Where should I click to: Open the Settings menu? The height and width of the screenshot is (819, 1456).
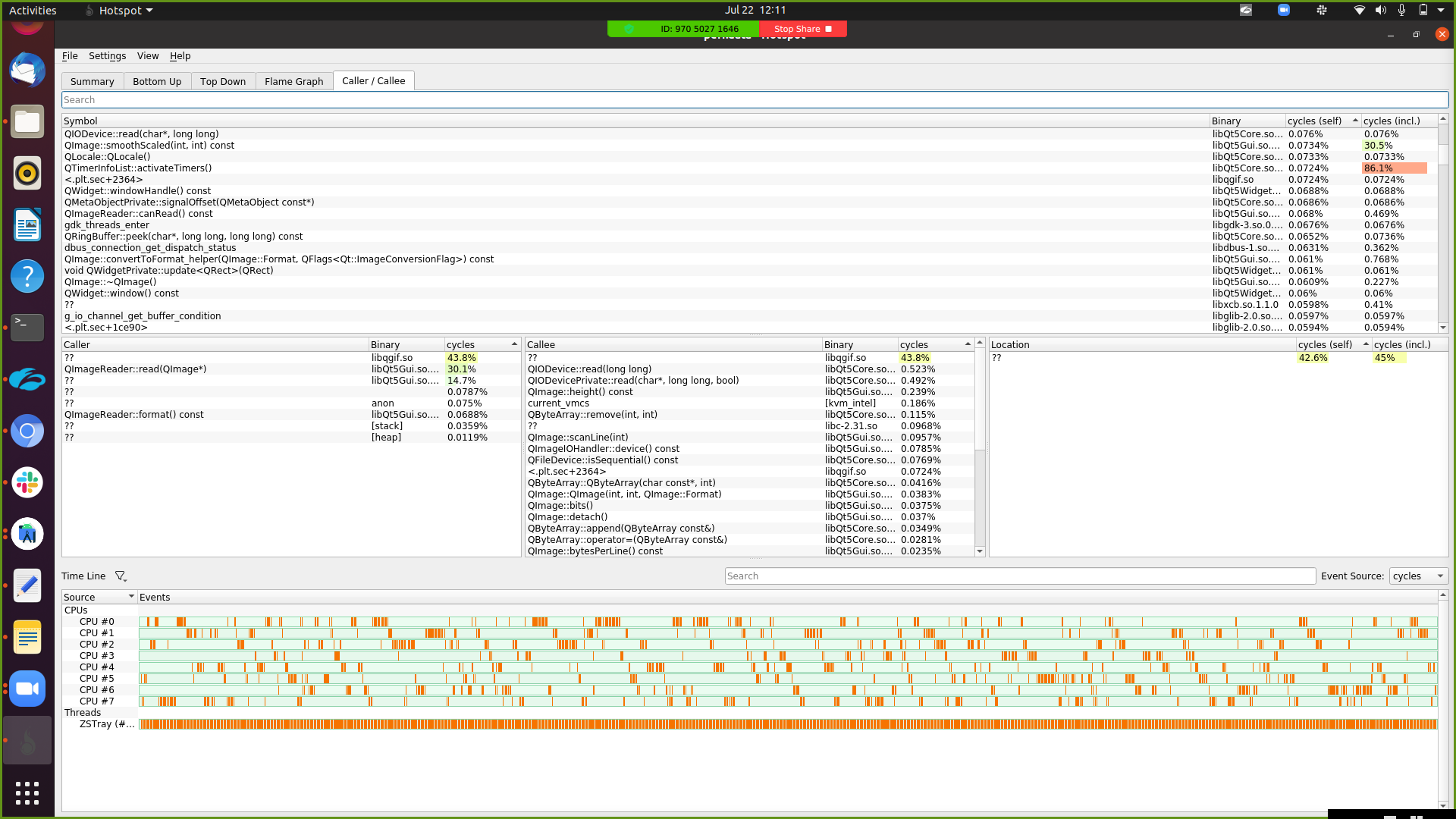pyautogui.click(x=107, y=56)
